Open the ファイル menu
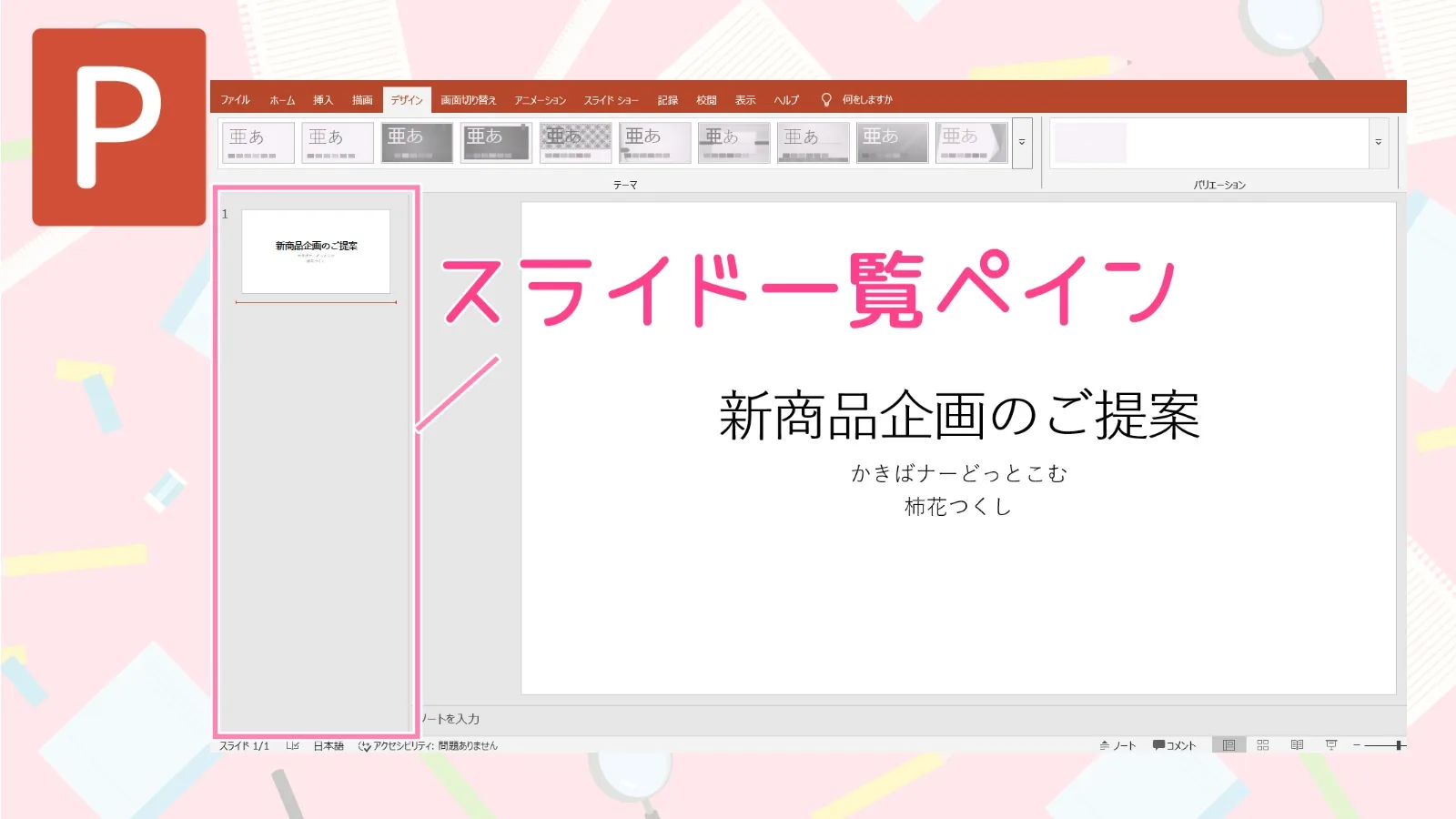The height and width of the screenshot is (819, 1456). click(x=235, y=100)
